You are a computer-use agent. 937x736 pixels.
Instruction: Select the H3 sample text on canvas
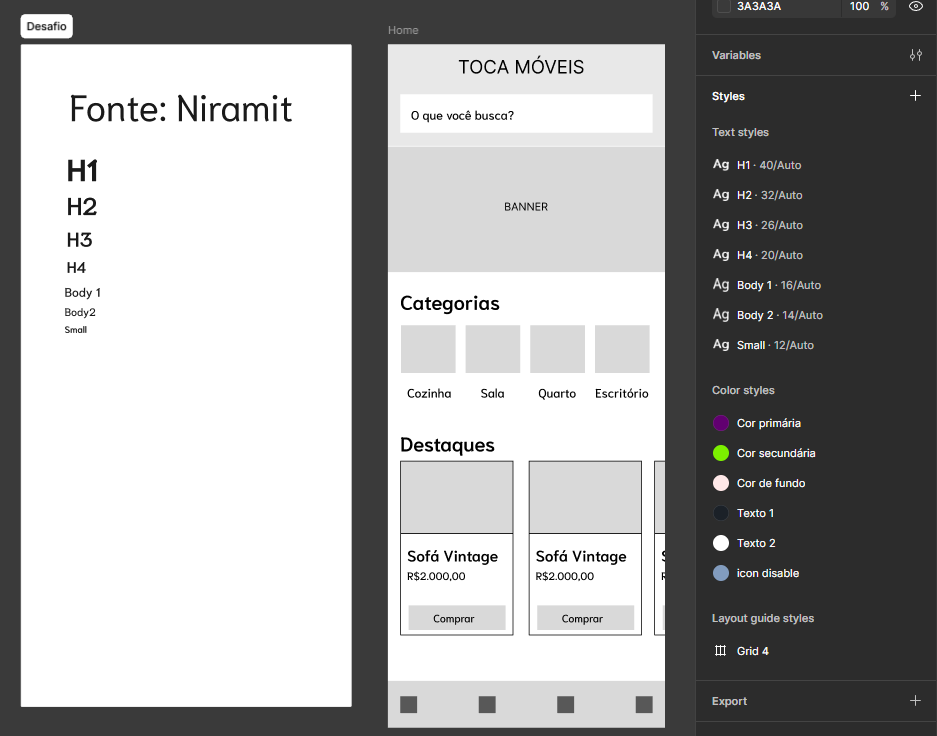(x=79, y=240)
